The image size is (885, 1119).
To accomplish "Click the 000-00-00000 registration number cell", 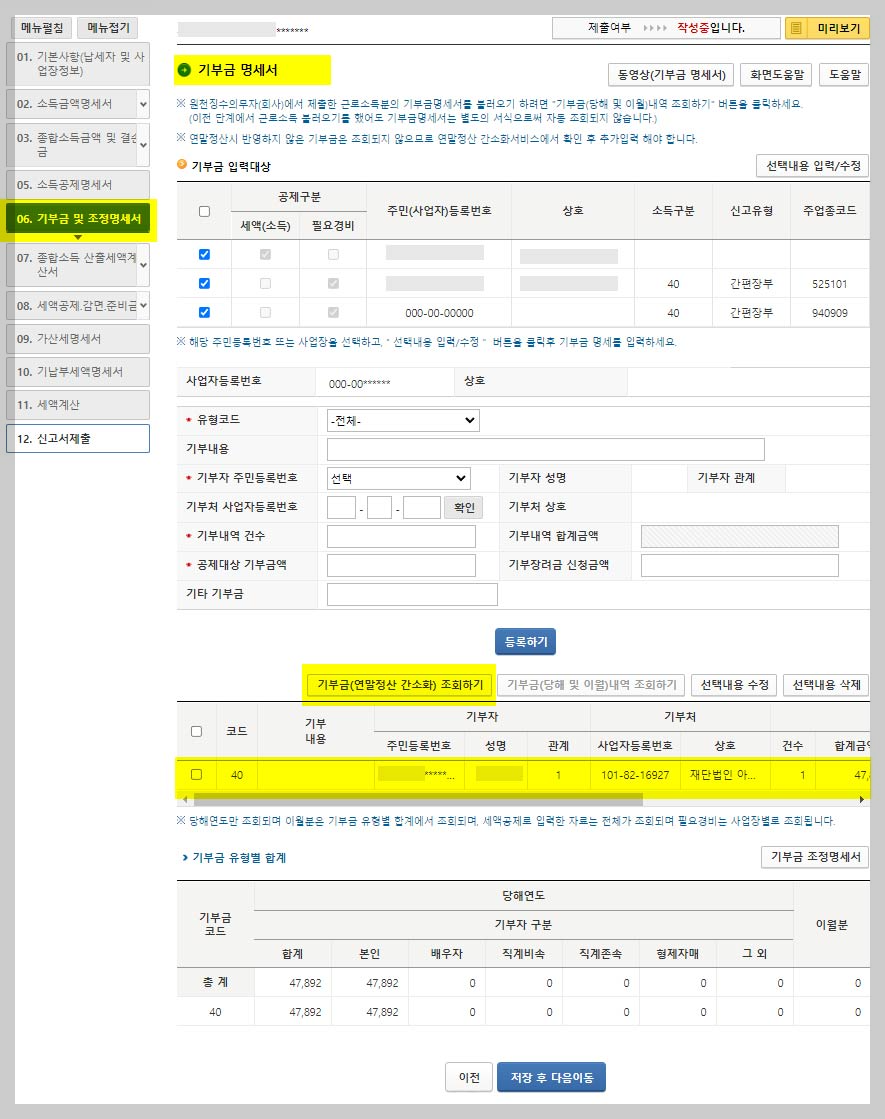I will click(439, 313).
